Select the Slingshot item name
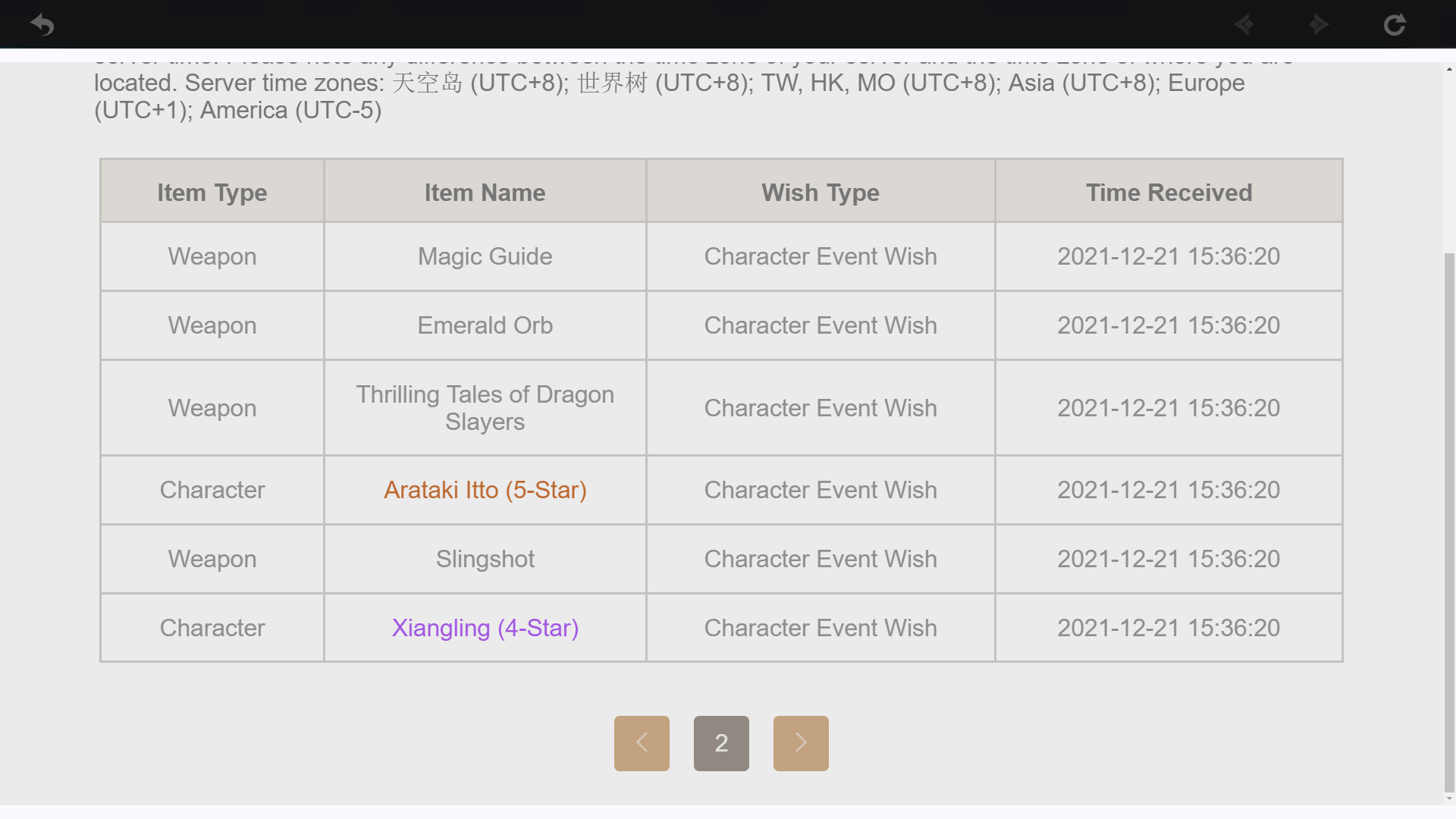 485,559
